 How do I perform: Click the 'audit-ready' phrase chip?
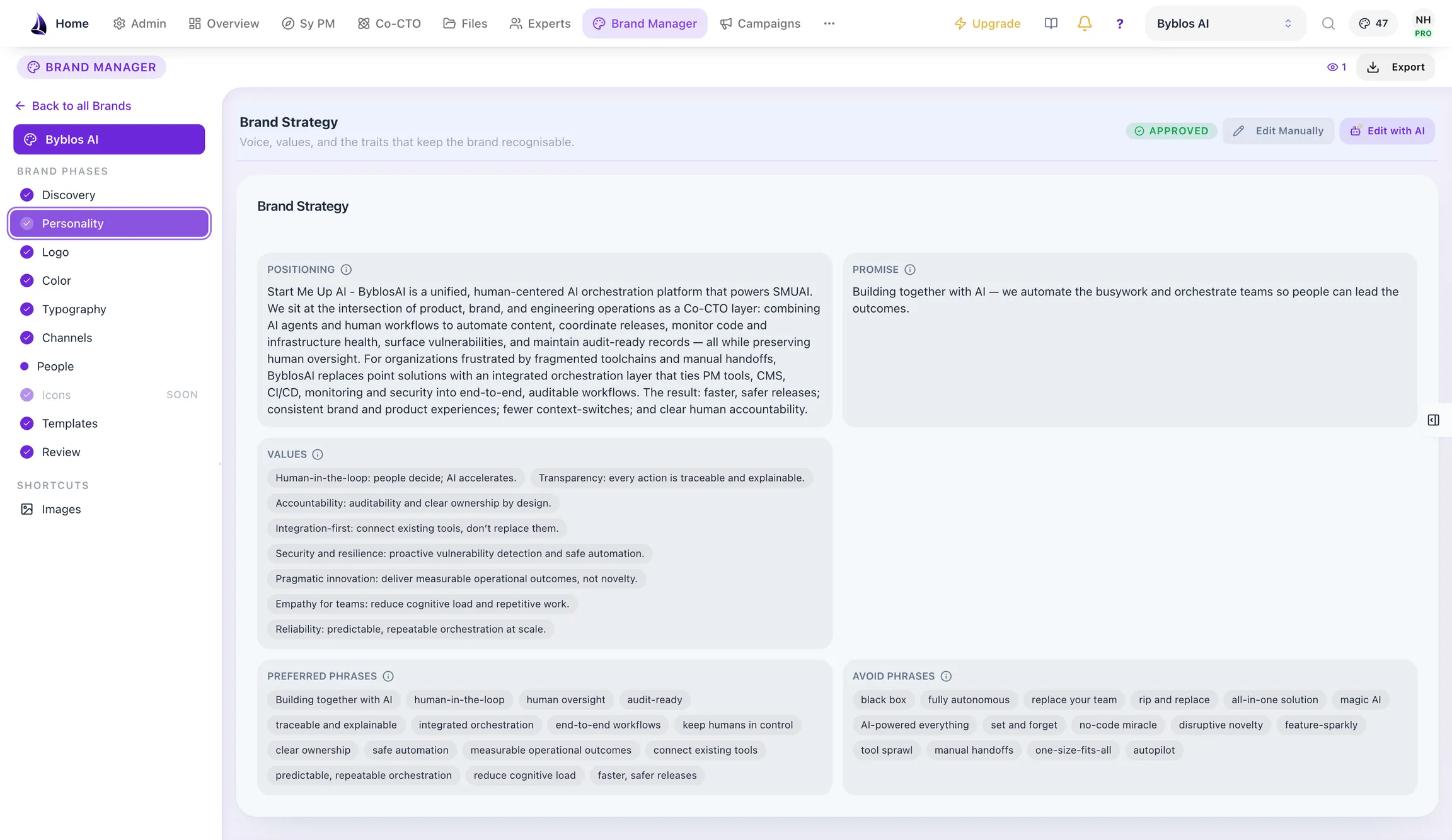click(x=654, y=699)
